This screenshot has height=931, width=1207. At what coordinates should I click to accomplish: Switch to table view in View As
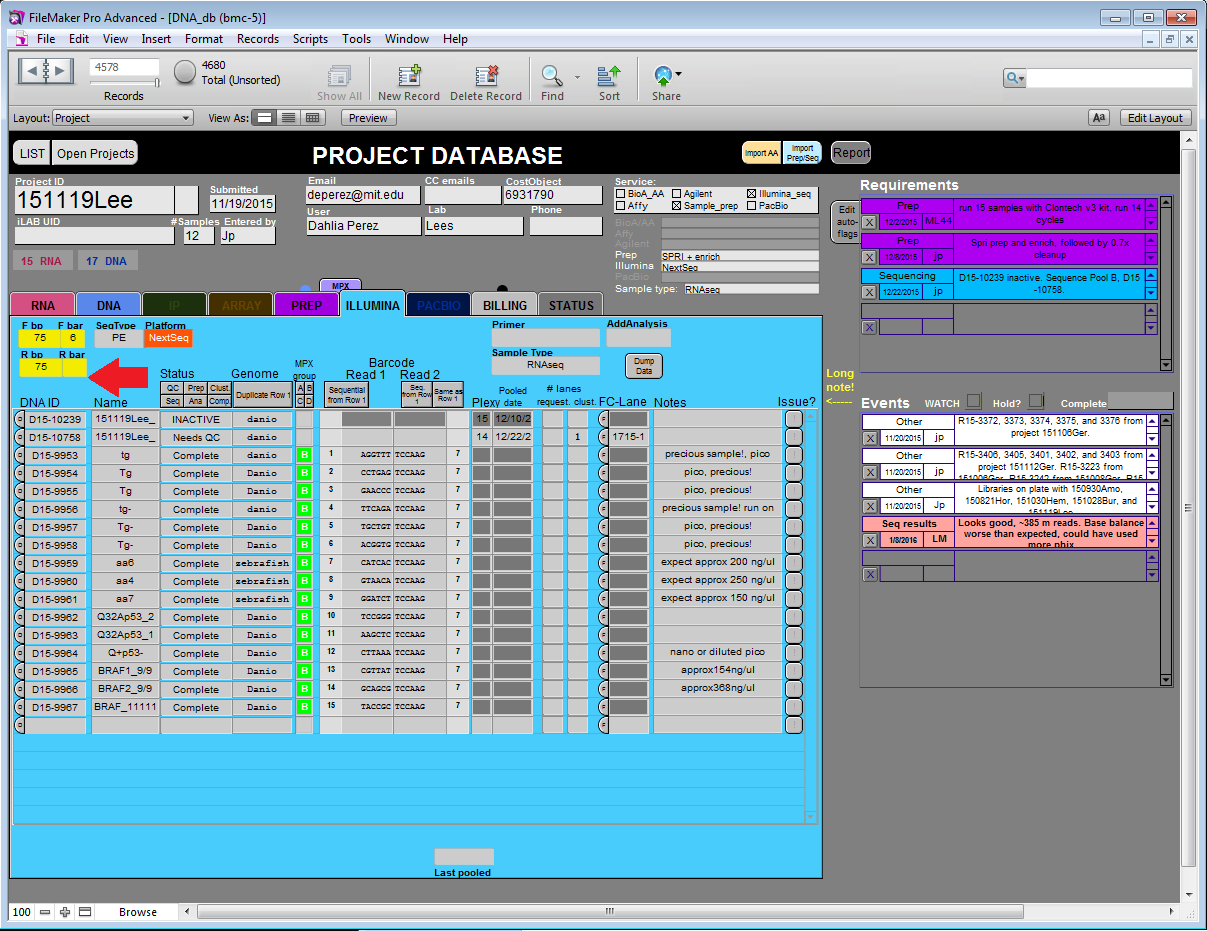(313, 118)
